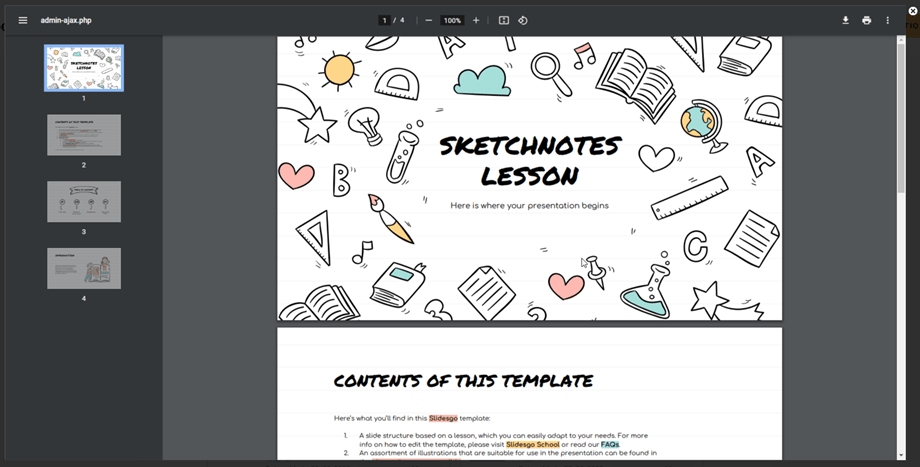The height and width of the screenshot is (467, 920).
Task: Click the current page number field
Action: (384, 20)
